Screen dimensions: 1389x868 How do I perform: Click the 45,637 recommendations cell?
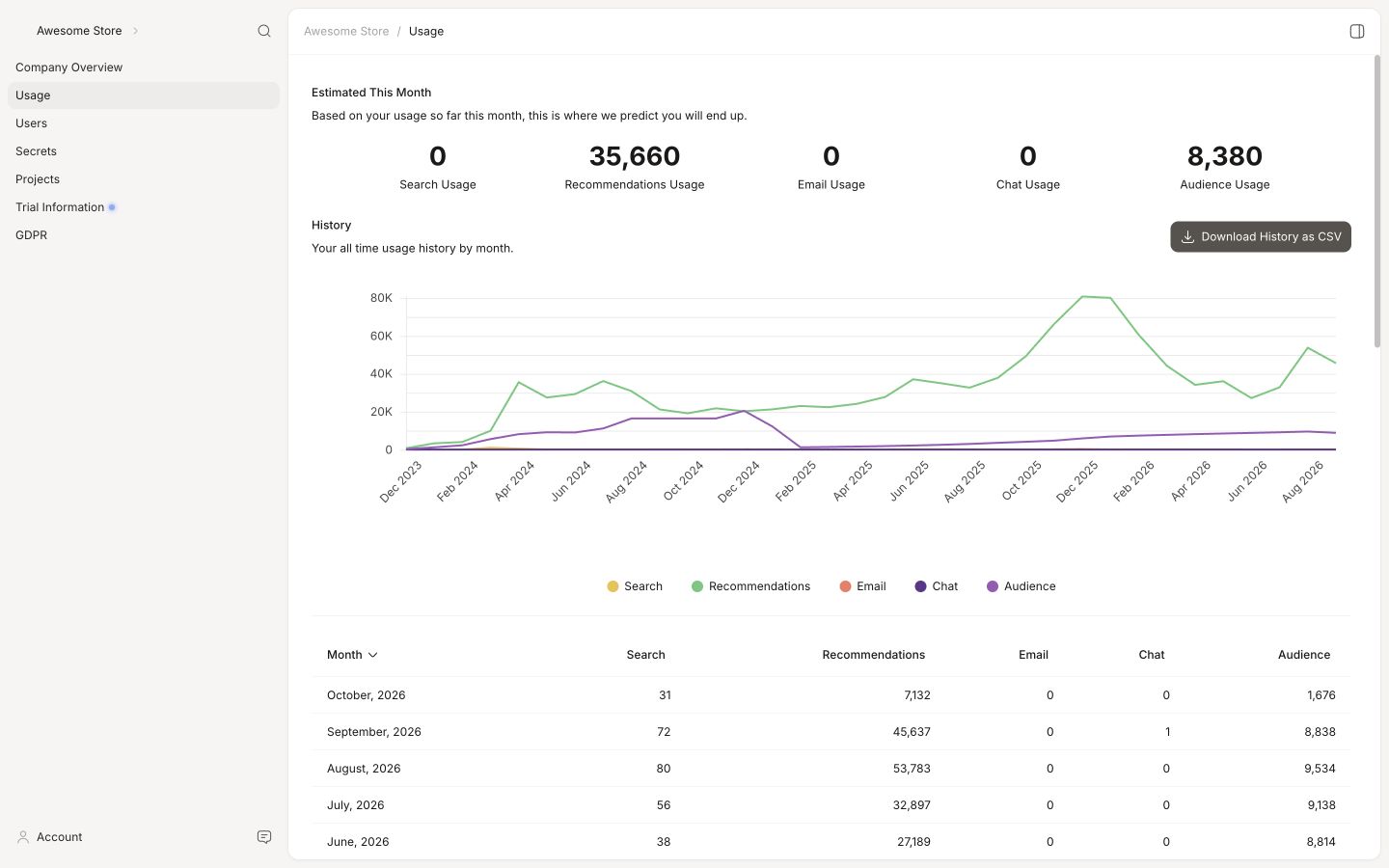point(912,732)
